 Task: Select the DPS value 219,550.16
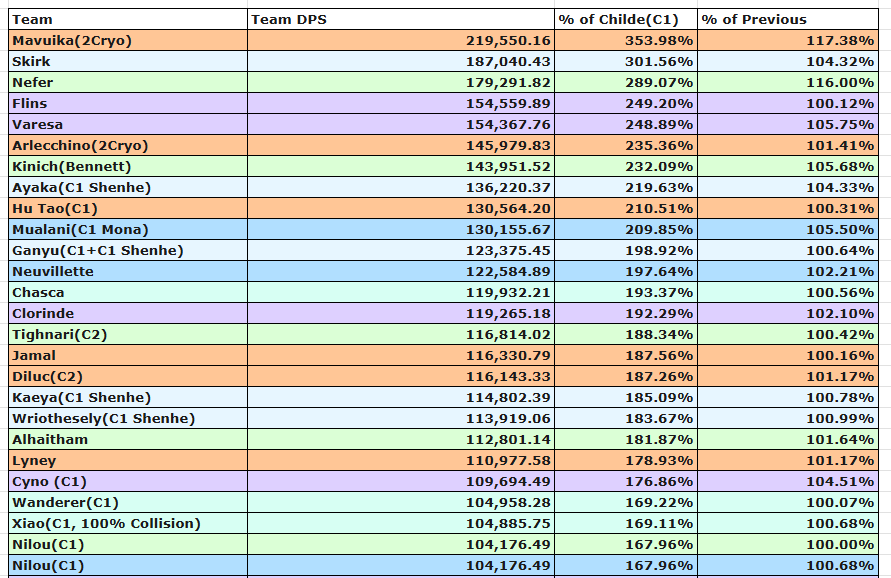[401, 40]
